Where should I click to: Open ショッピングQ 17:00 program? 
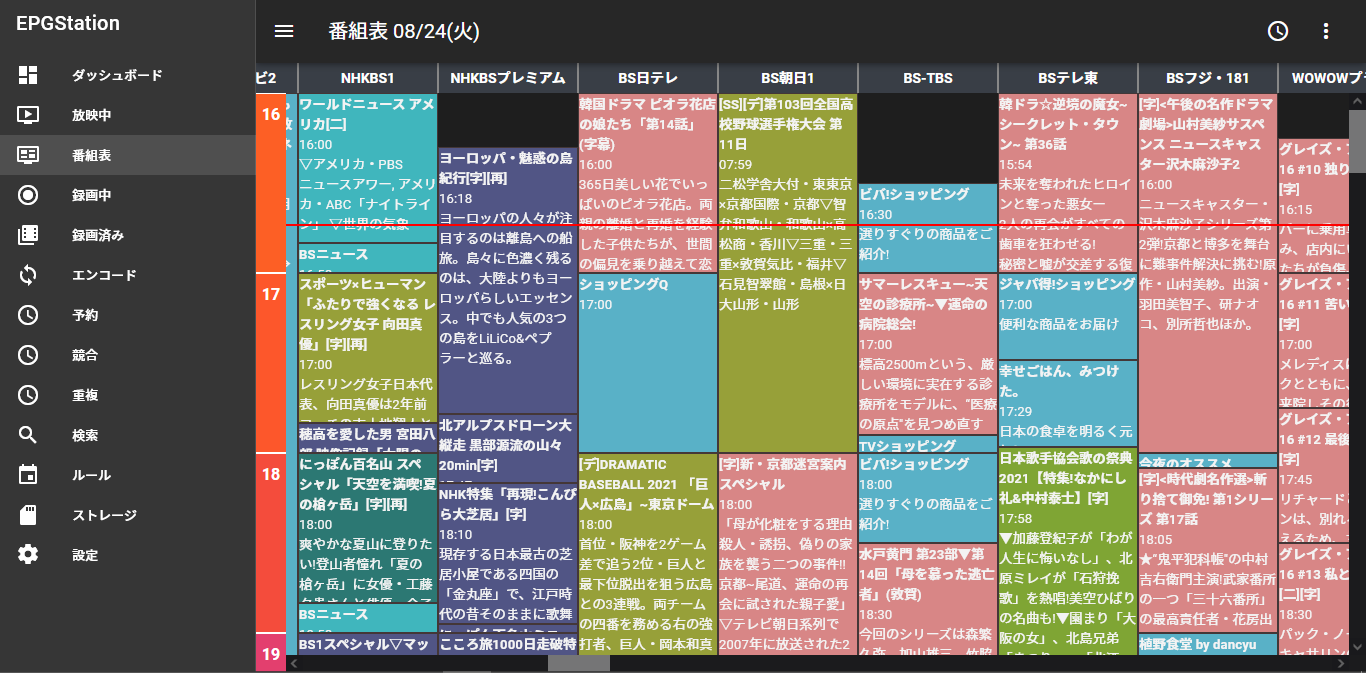(648, 363)
